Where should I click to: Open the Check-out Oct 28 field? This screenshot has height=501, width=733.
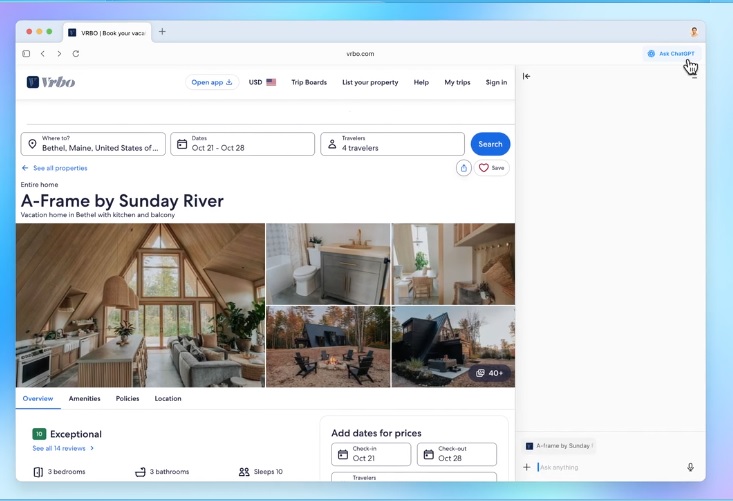pyautogui.click(x=457, y=454)
